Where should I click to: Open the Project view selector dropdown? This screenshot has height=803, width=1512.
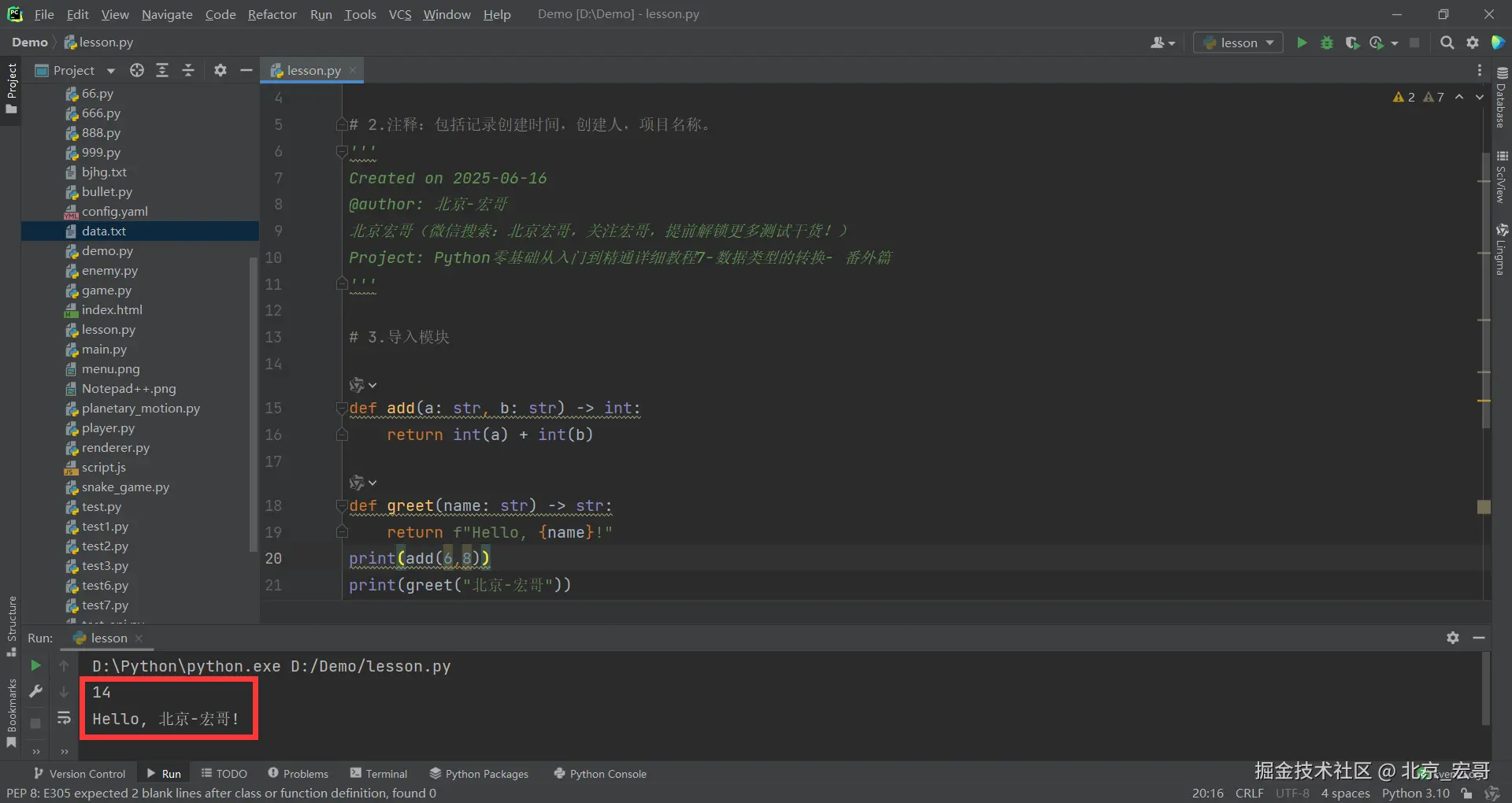(x=75, y=70)
